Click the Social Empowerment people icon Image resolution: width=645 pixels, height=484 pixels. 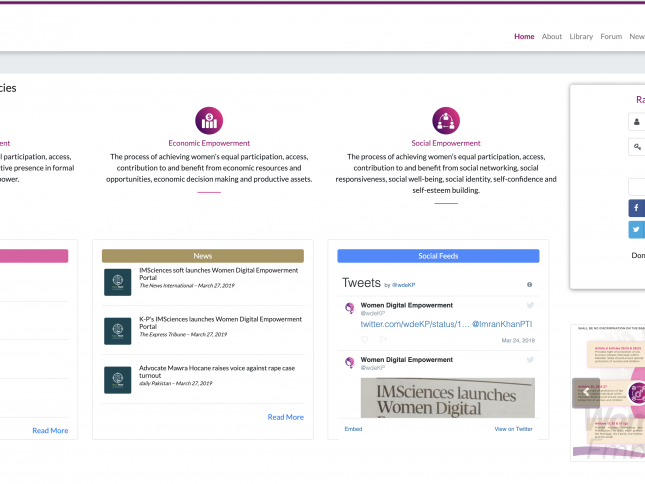[x=446, y=121]
